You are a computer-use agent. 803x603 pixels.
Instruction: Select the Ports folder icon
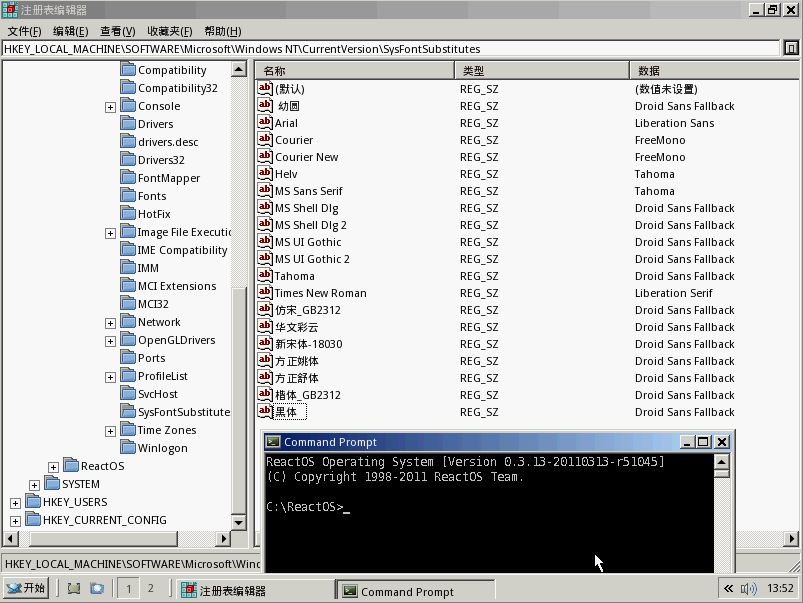pos(128,358)
